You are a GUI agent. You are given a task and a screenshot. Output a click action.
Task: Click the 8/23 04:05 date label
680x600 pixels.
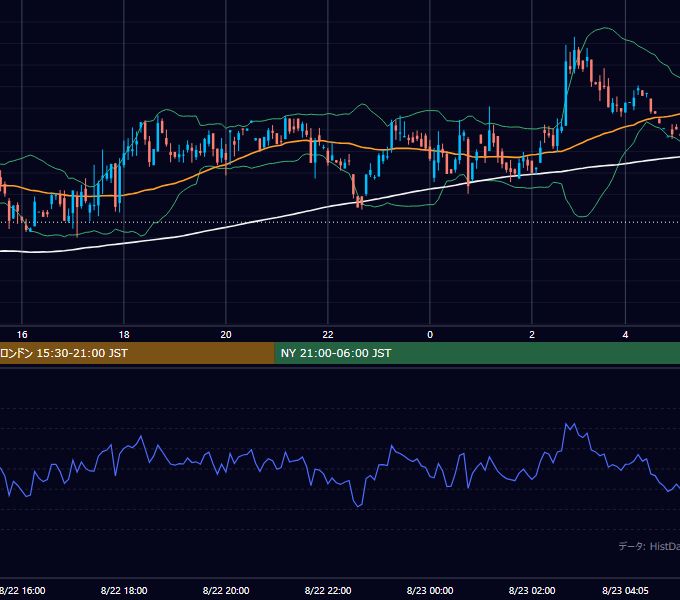point(625,590)
